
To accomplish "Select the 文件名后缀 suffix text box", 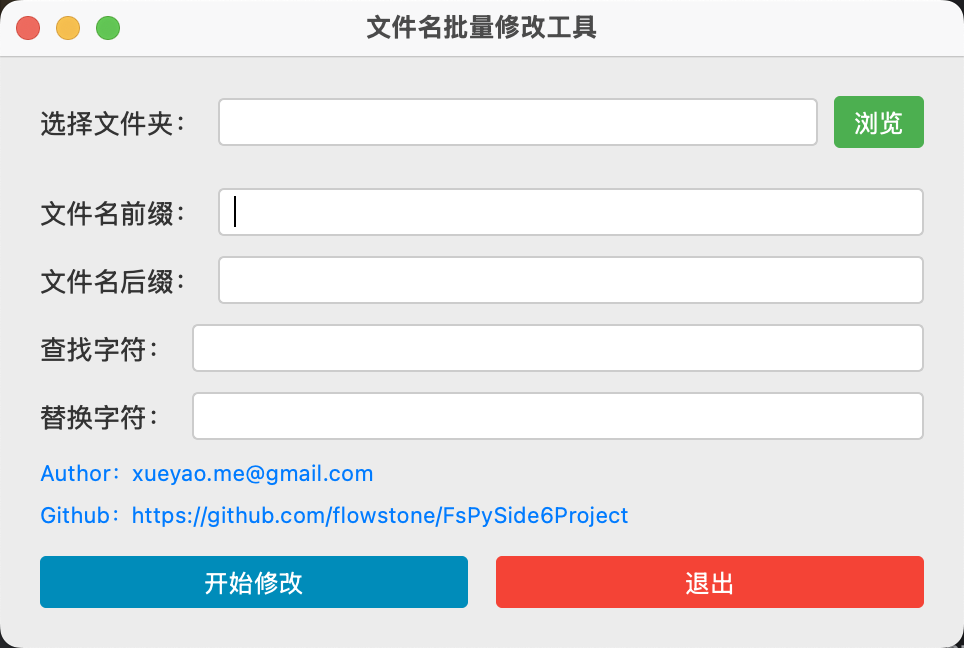I will point(570,280).
